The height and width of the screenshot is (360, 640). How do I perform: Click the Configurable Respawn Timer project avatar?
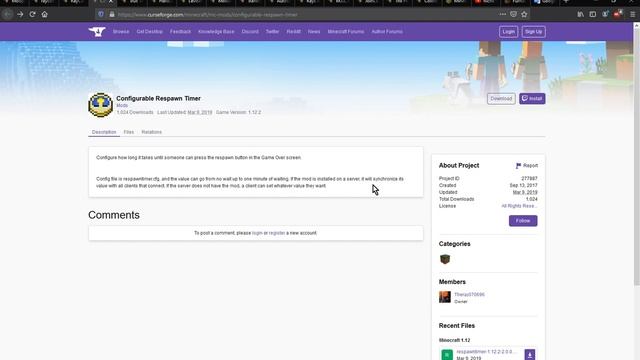point(100,105)
